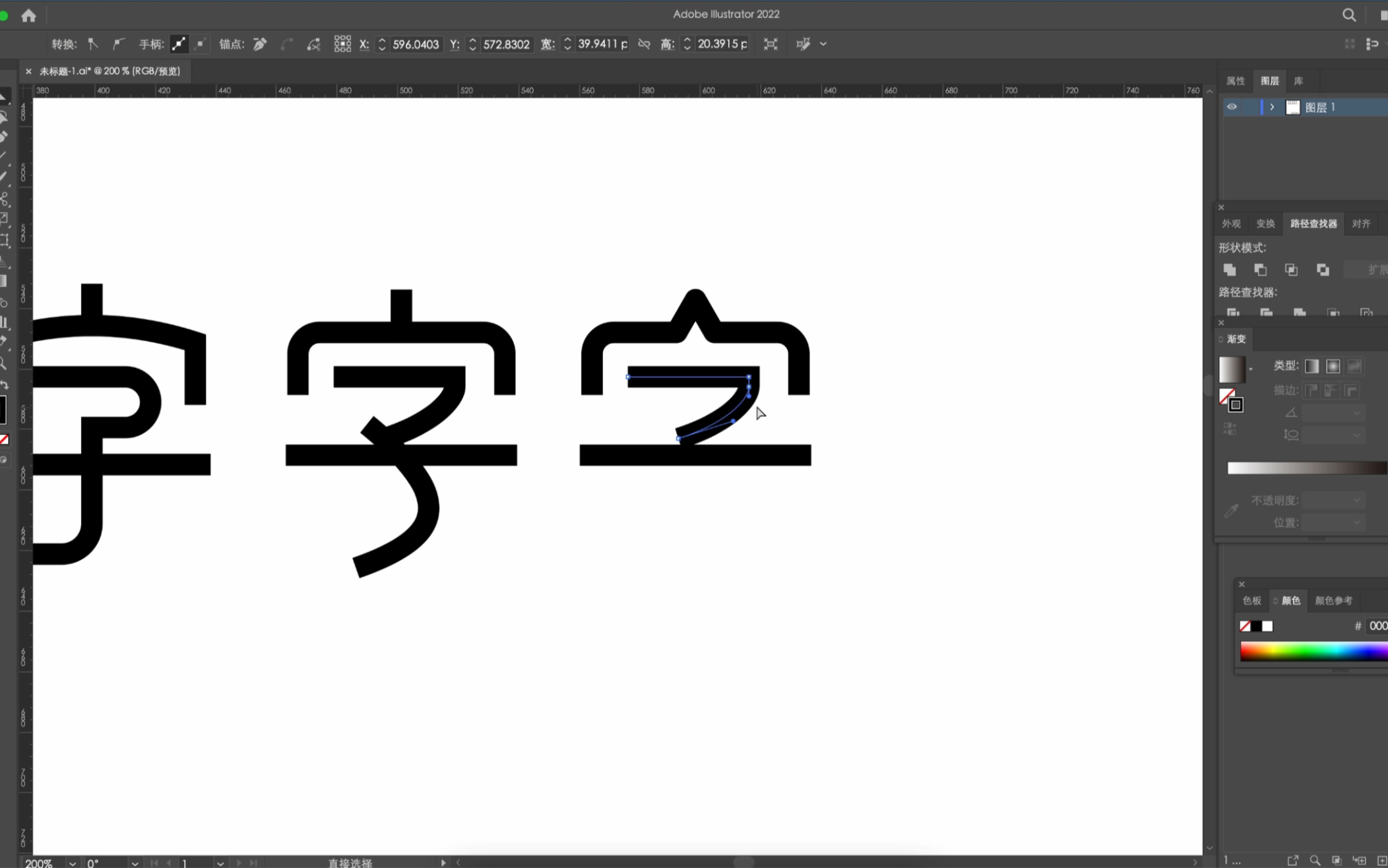Image resolution: width=1388 pixels, height=868 pixels.
Task: Click the gradient preview swatch
Action: pyautogui.click(x=1232, y=369)
